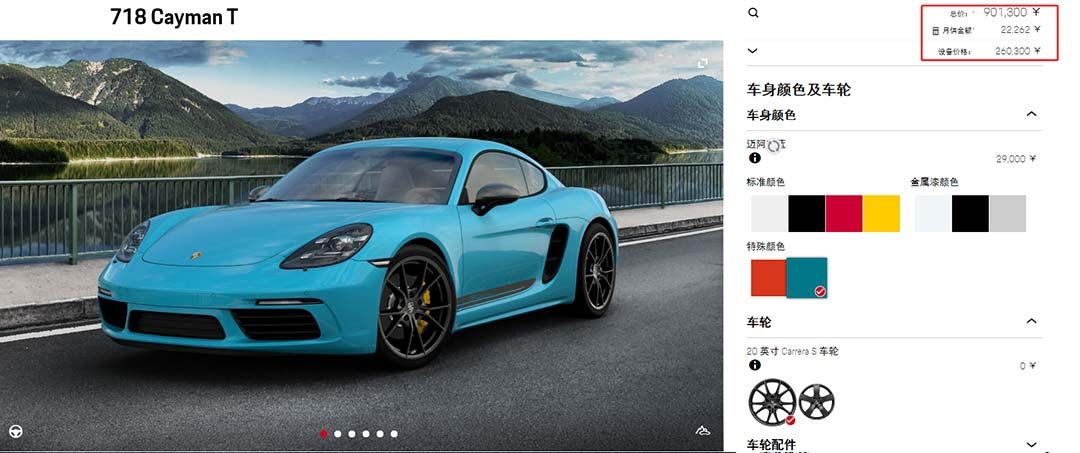
Task: Click the monthly payment calculator icon
Action: tap(935, 31)
